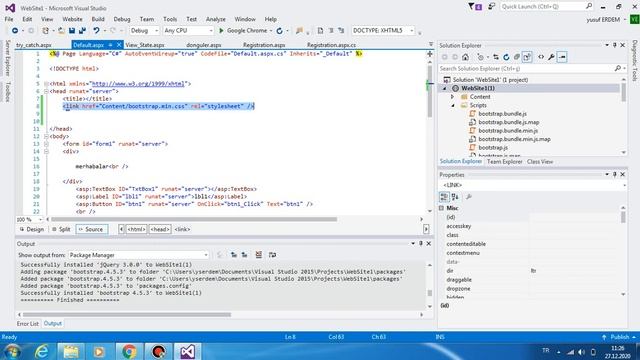Click the Go to Previous Message icon in Output

click(234, 255)
